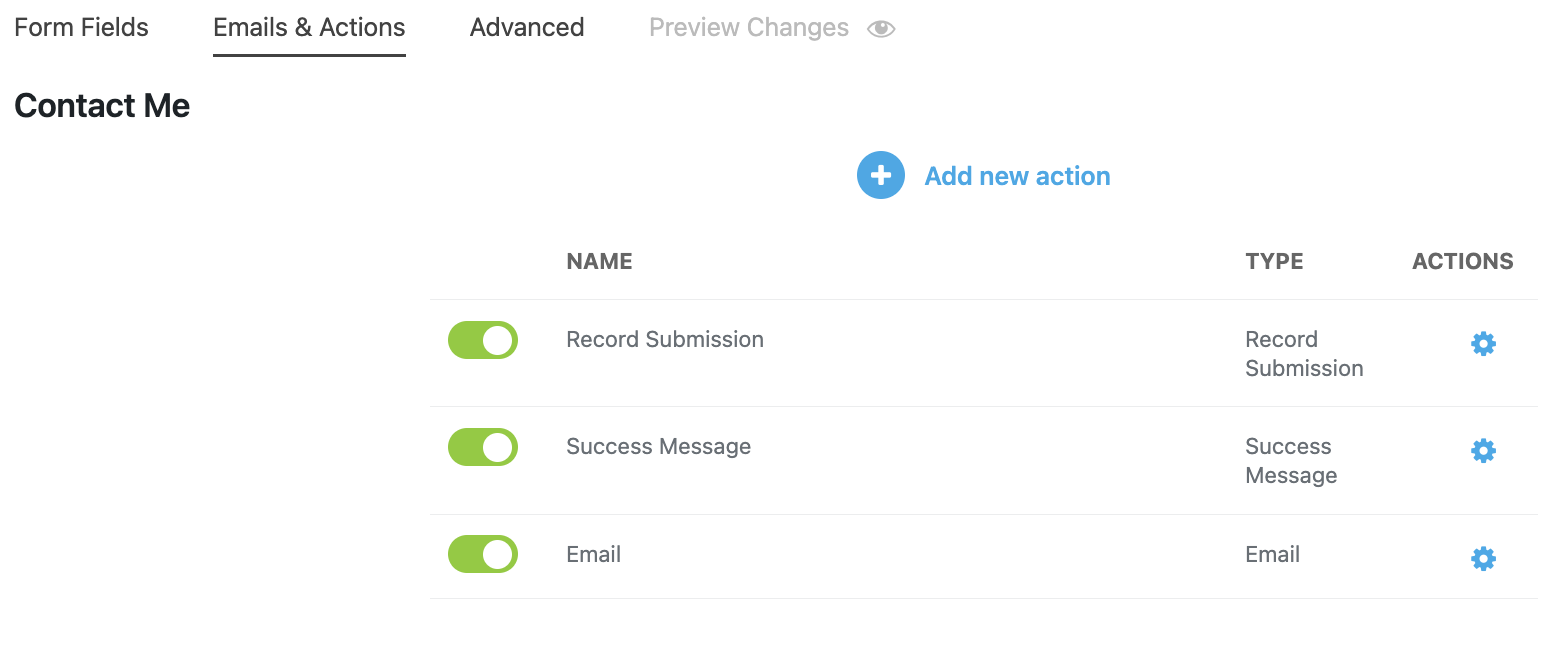Image resolution: width=1550 pixels, height=646 pixels.
Task: Click the blue plus circle icon
Action: pos(880,176)
